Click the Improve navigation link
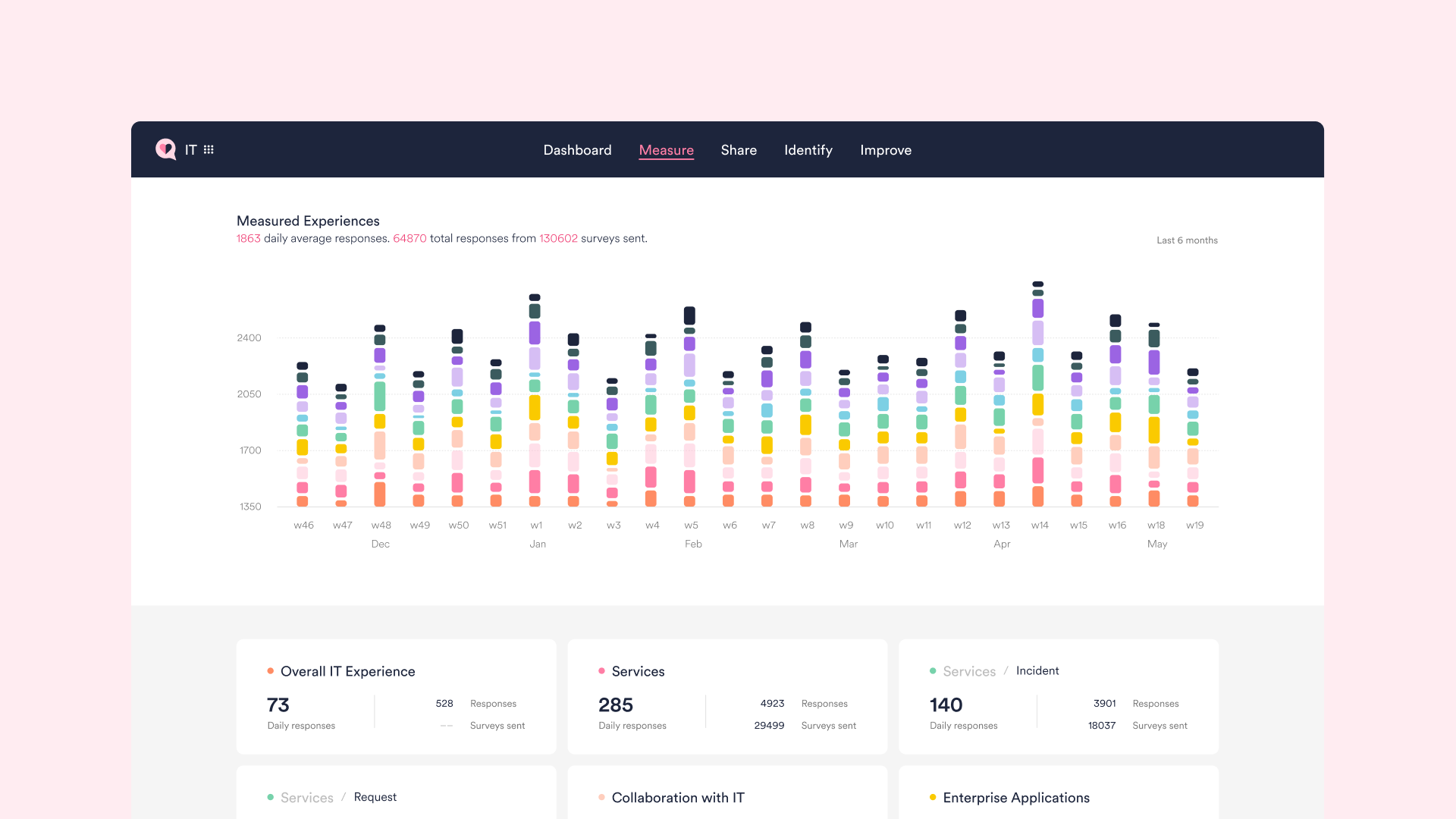The width and height of the screenshot is (1456, 819). pyautogui.click(x=885, y=149)
